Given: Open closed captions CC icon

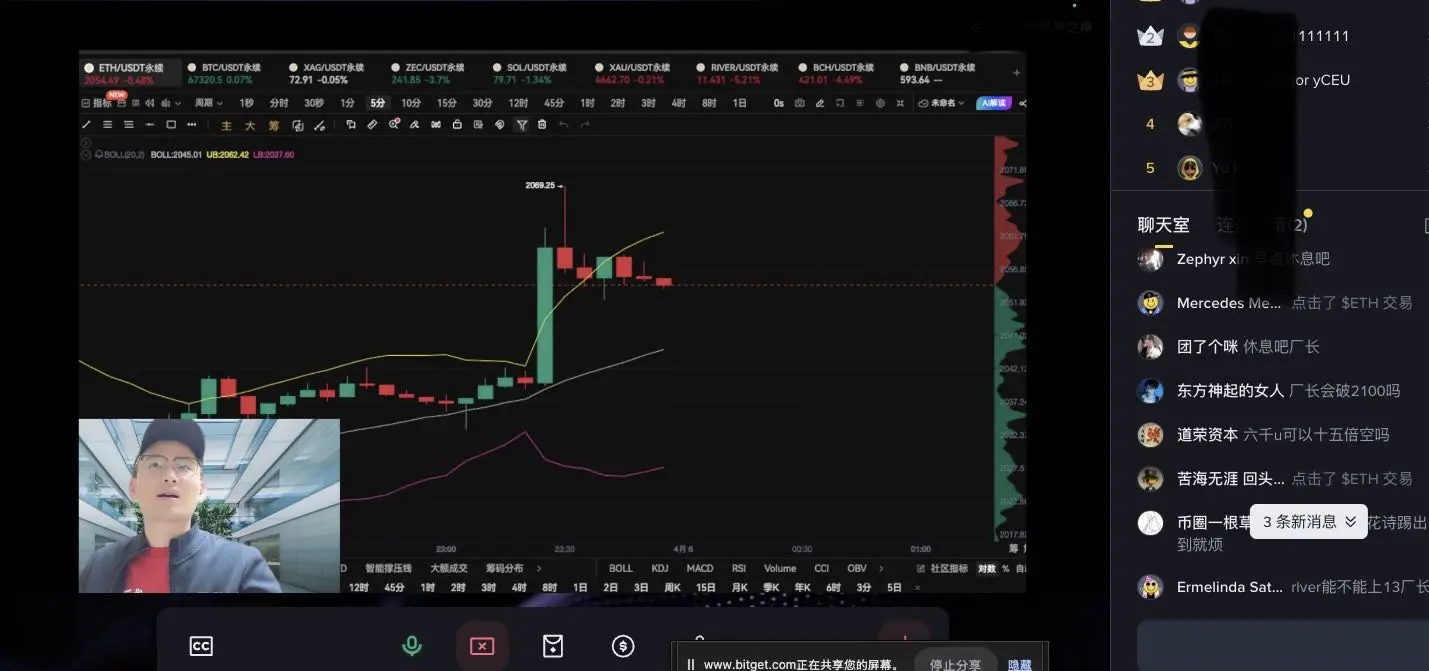Looking at the screenshot, I should tap(201, 646).
